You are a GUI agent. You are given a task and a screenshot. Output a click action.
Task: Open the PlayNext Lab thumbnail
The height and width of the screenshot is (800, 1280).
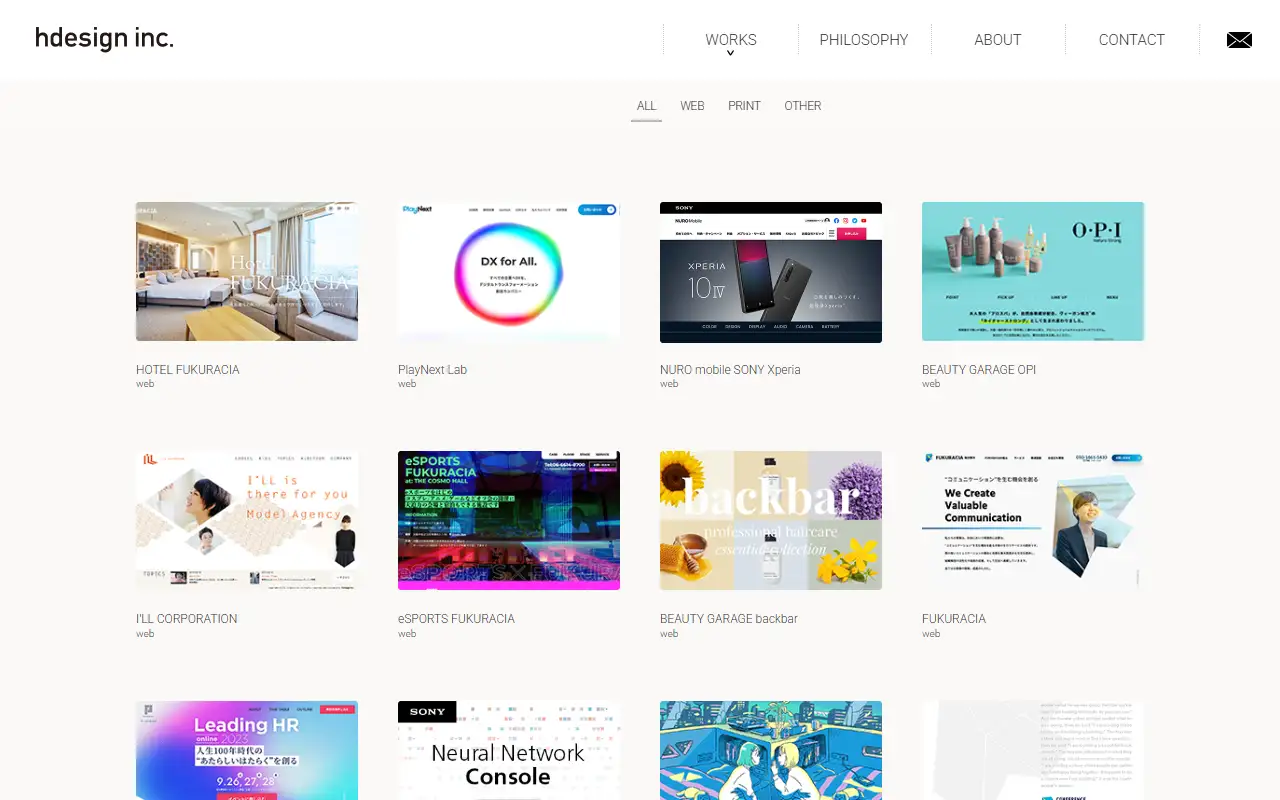click(x=509, y=272)
